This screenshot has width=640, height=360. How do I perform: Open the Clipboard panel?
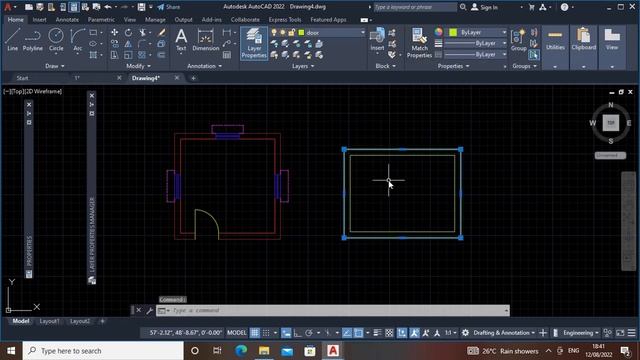point(584,47)
